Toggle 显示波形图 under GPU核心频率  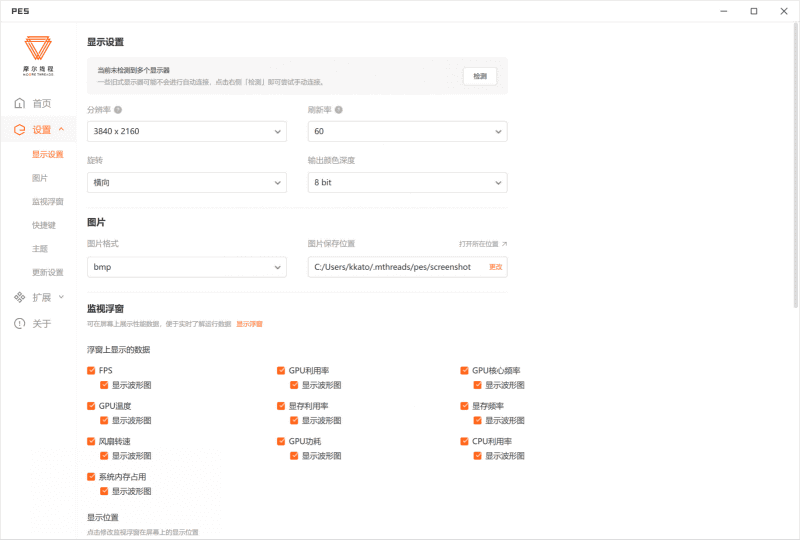pos(478,385)
